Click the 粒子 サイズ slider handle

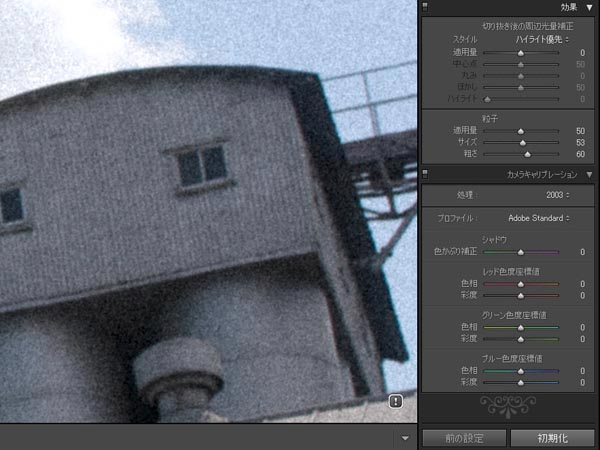pos(523,143)
